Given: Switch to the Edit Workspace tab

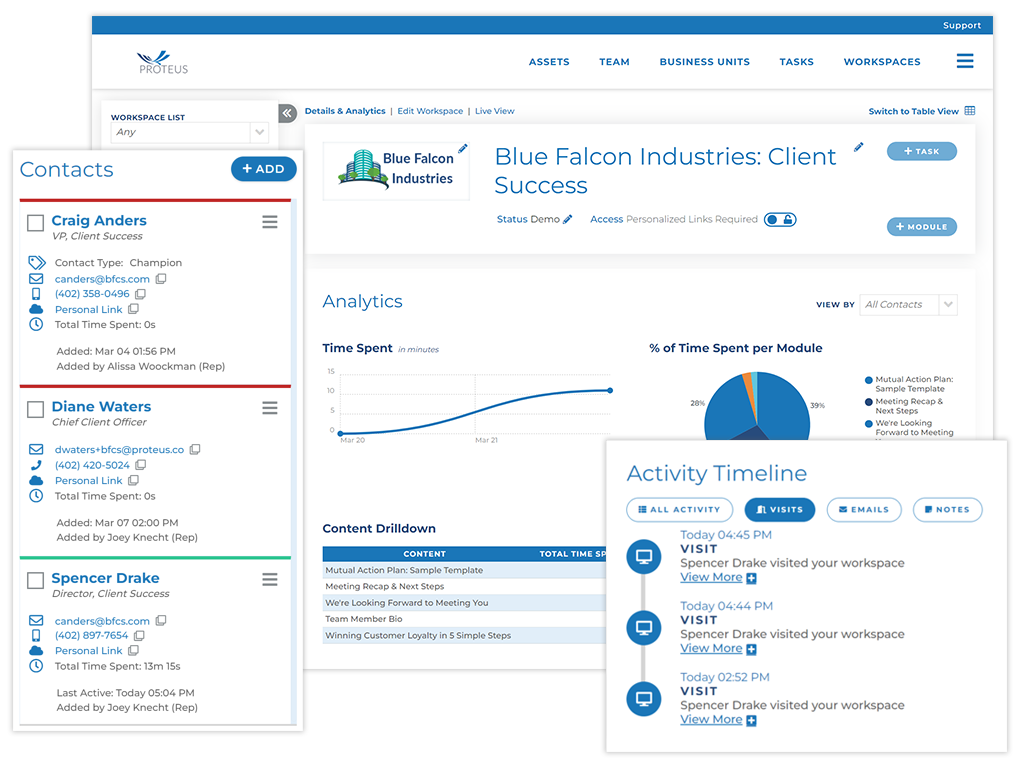Looking at the screenshot, I should [430, 111].
